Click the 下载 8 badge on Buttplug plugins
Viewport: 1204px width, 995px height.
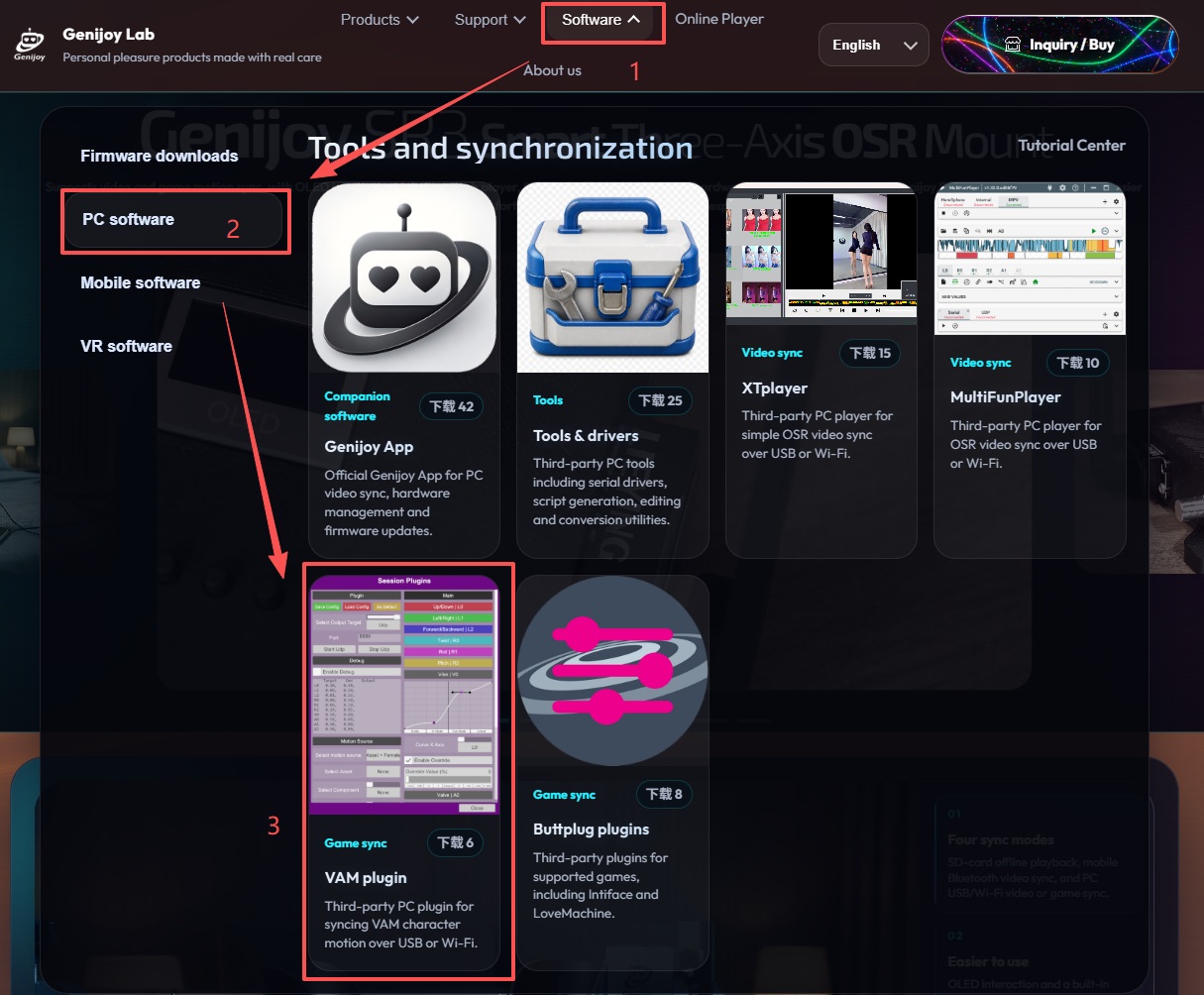(664, 794)
